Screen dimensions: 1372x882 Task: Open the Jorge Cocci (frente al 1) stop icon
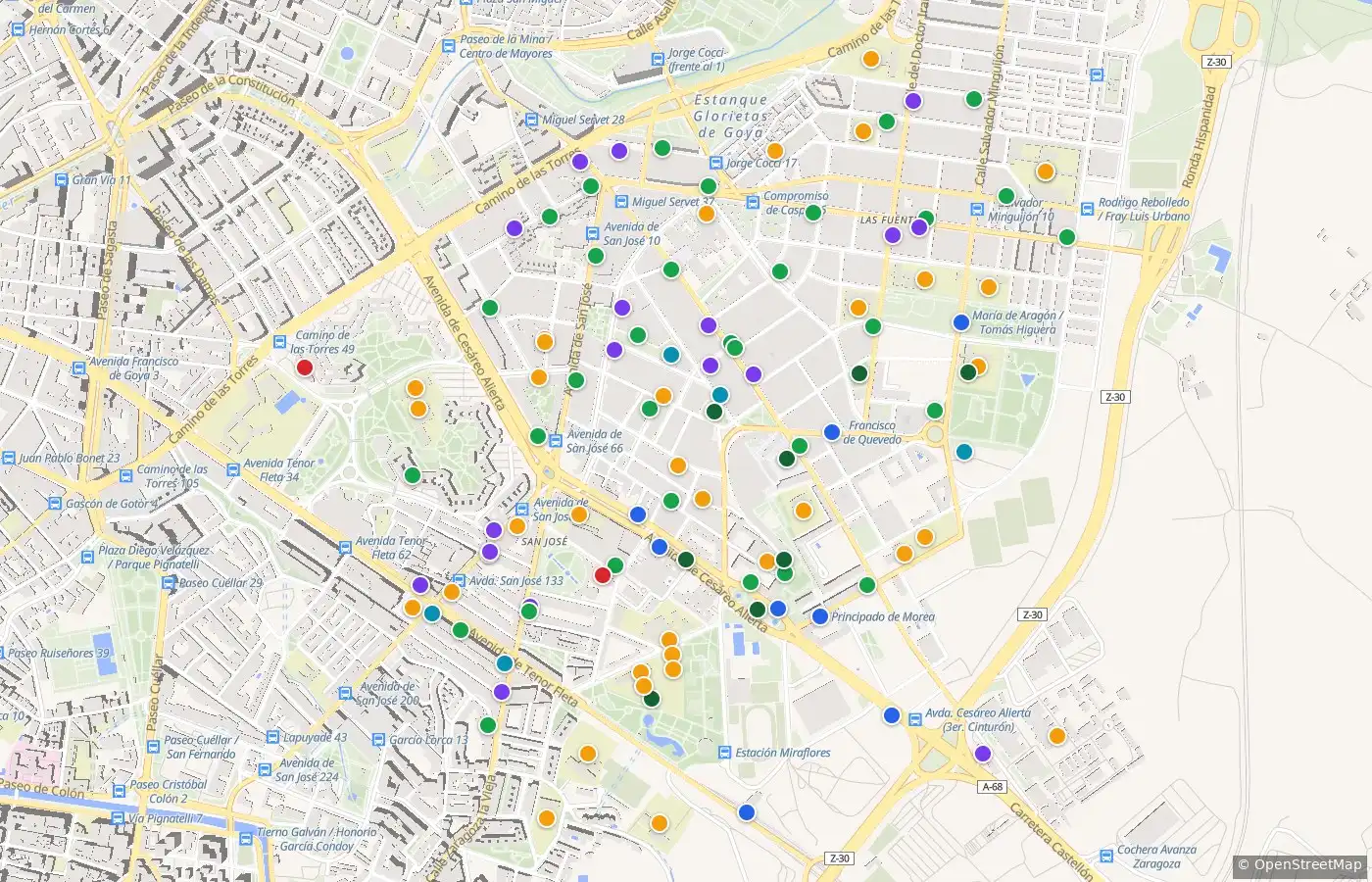click(657, 60)
